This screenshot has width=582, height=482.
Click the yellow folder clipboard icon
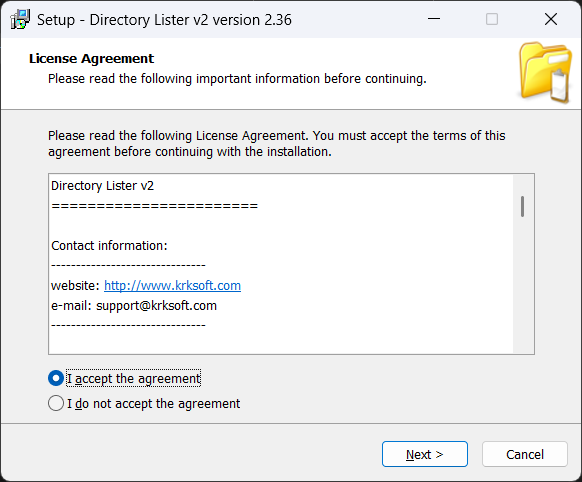click(545, 72)
